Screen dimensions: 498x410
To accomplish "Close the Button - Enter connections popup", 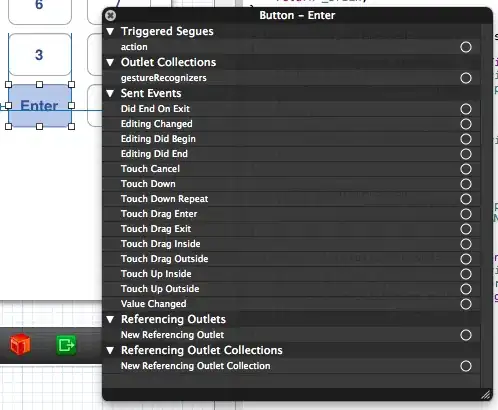I will (x=110, y=15).
